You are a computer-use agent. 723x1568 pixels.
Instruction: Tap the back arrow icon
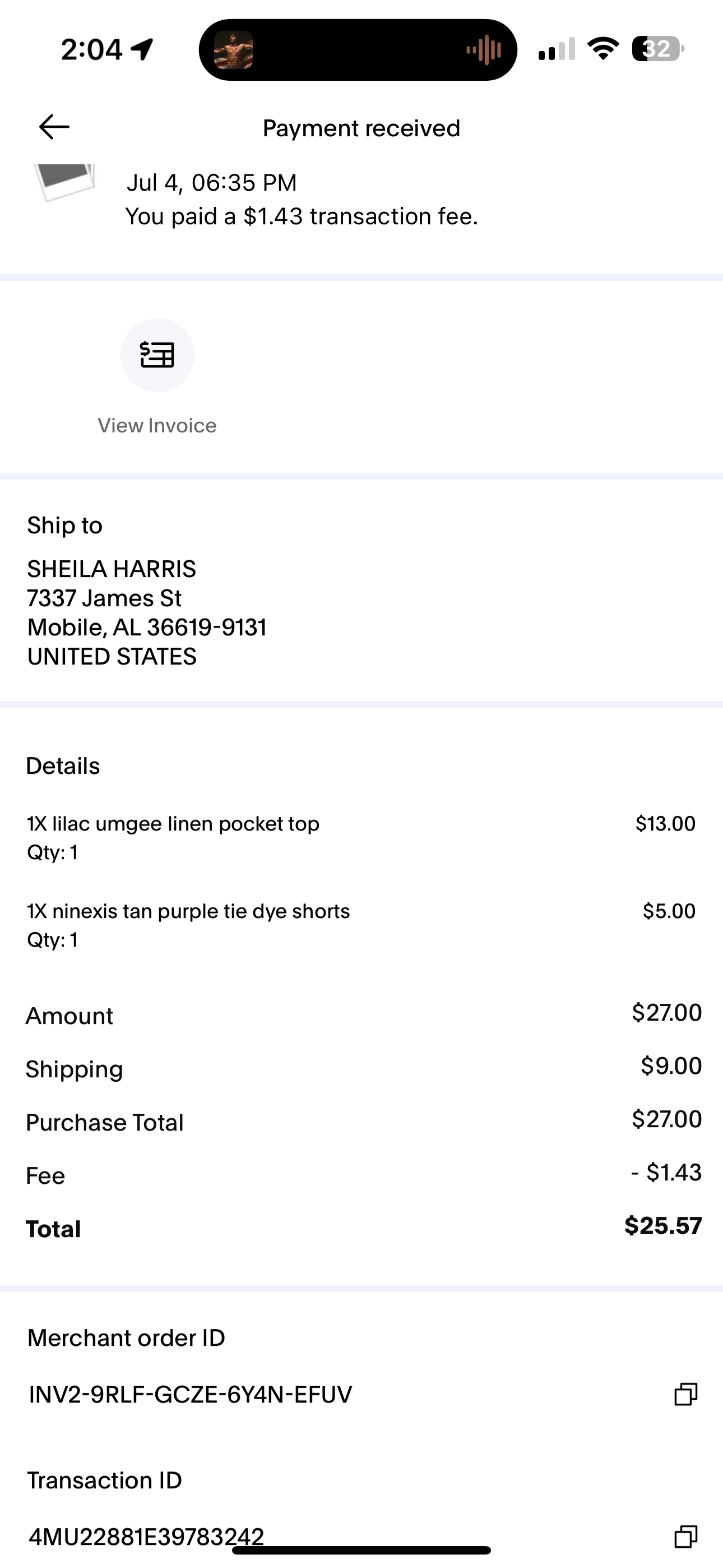tap(54, 127)
